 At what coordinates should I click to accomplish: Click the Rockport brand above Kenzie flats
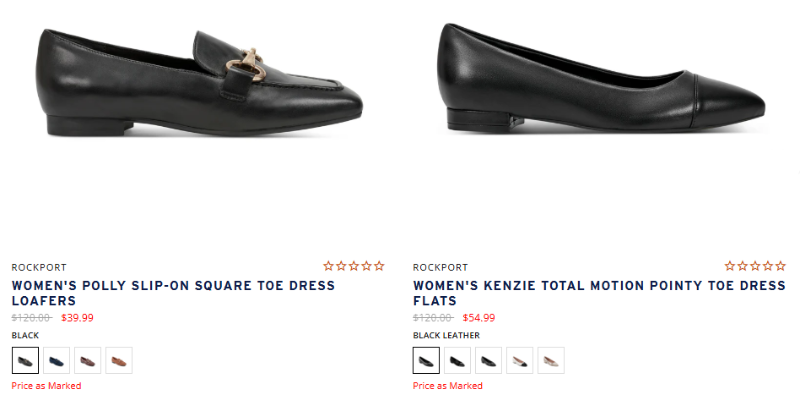pos(440,267)
